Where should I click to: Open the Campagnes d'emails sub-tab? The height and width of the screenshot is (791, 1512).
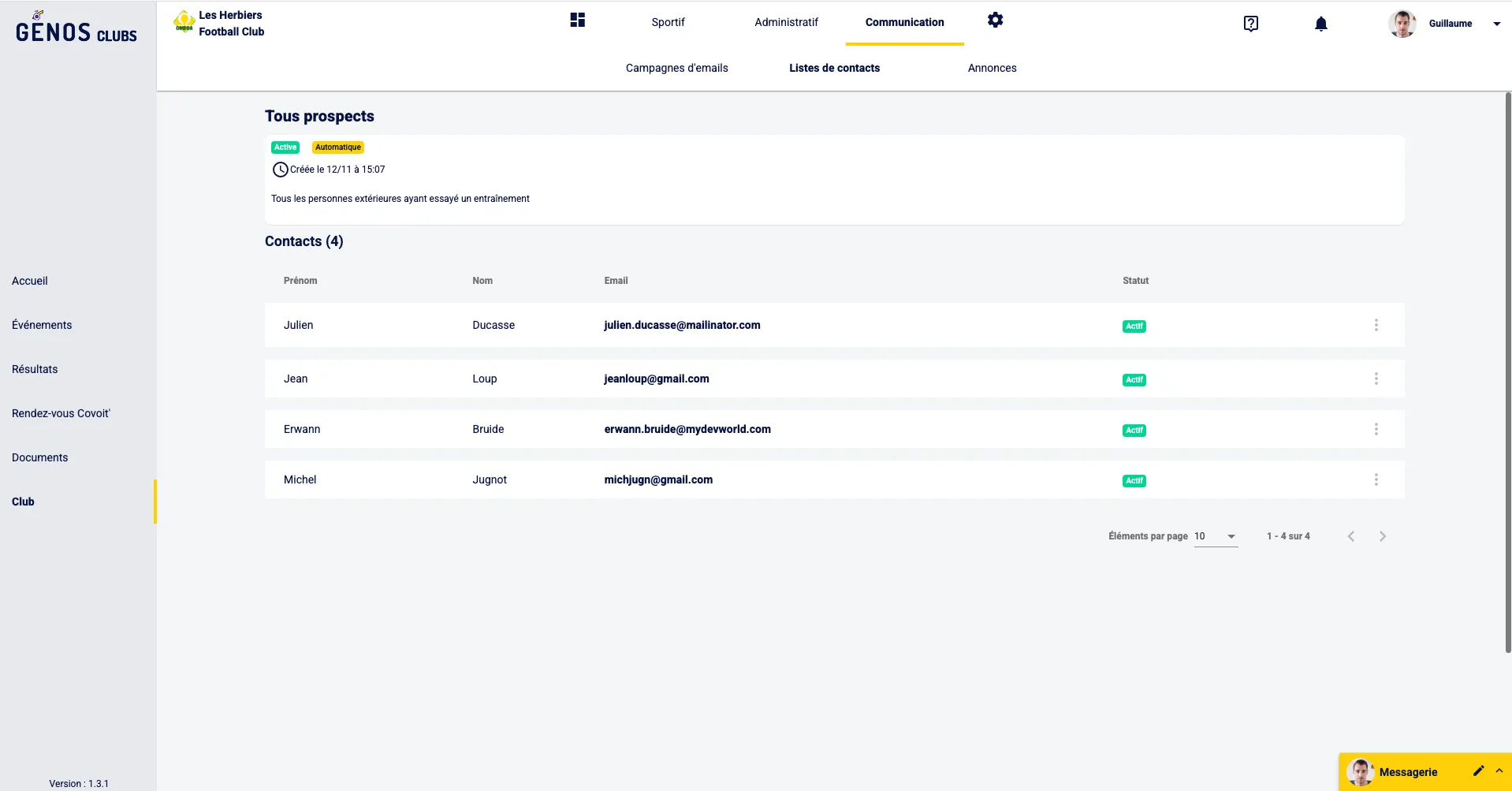click(x=676, y=68)
